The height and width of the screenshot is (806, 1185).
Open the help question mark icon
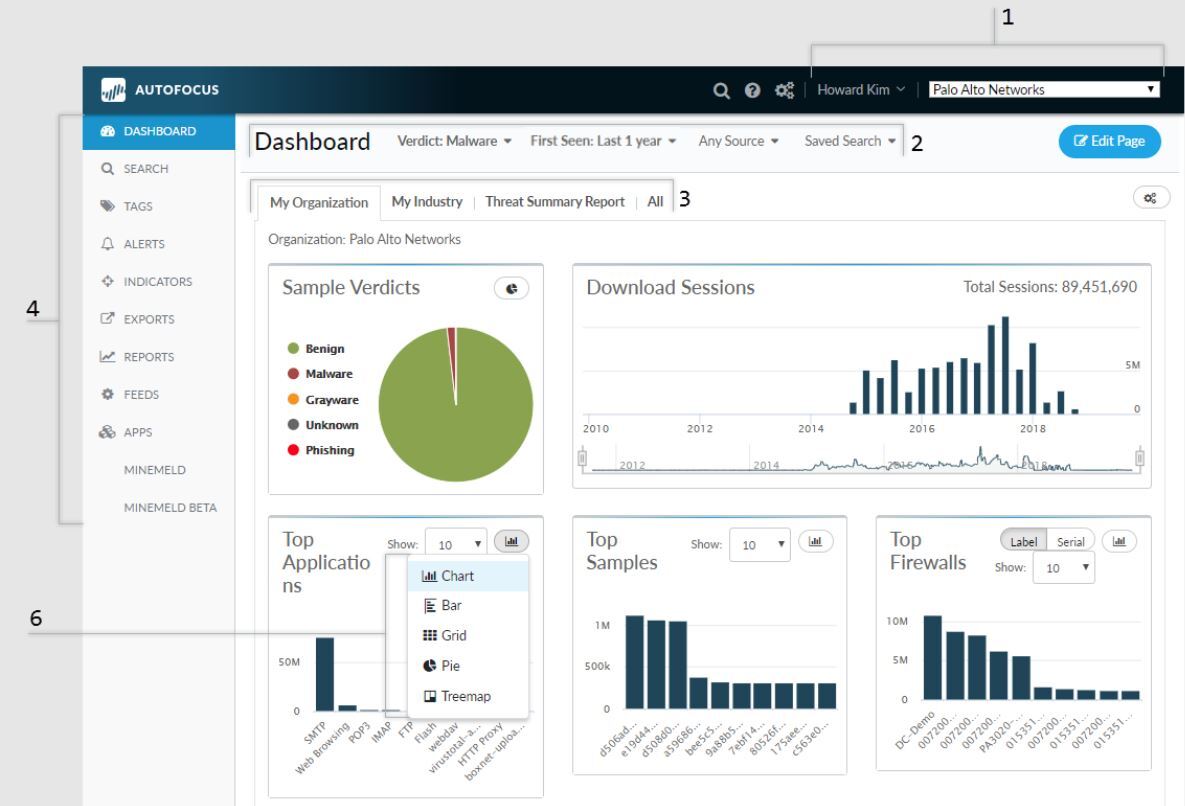click(x=751, y=90)
